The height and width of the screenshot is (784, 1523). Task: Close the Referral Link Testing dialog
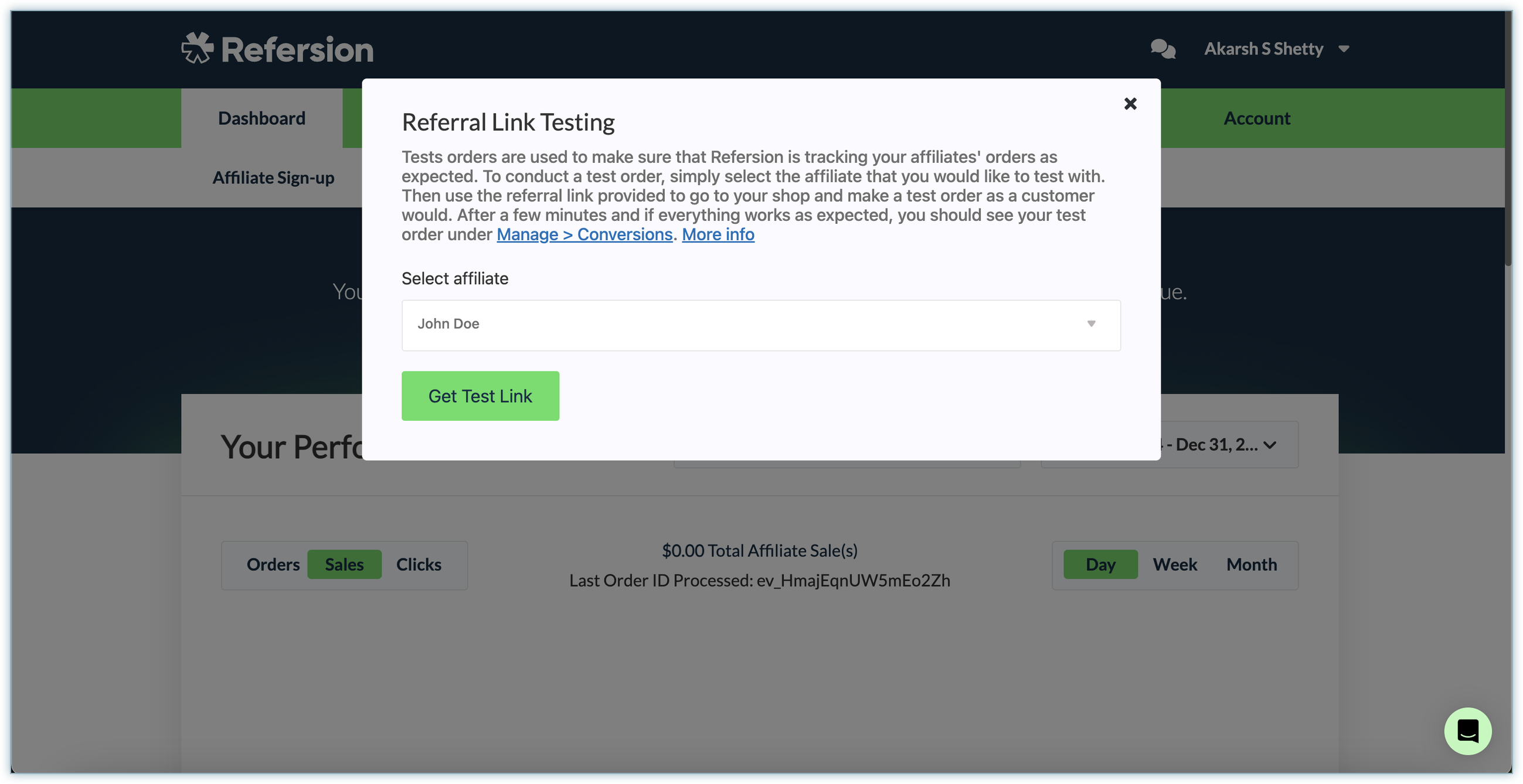click(x=1130, y=104)
